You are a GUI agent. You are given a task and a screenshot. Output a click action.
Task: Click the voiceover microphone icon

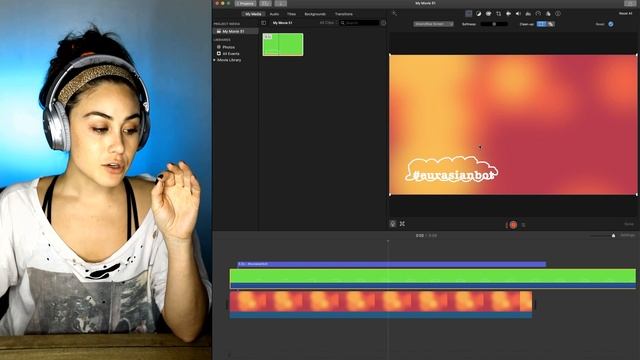tap(393, 224)
